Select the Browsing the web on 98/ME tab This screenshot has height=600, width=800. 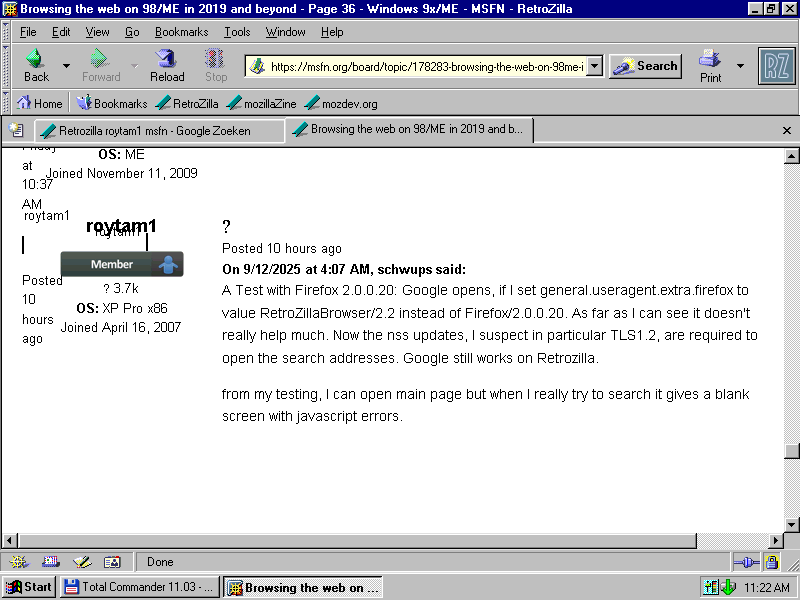tap(409, 130)
